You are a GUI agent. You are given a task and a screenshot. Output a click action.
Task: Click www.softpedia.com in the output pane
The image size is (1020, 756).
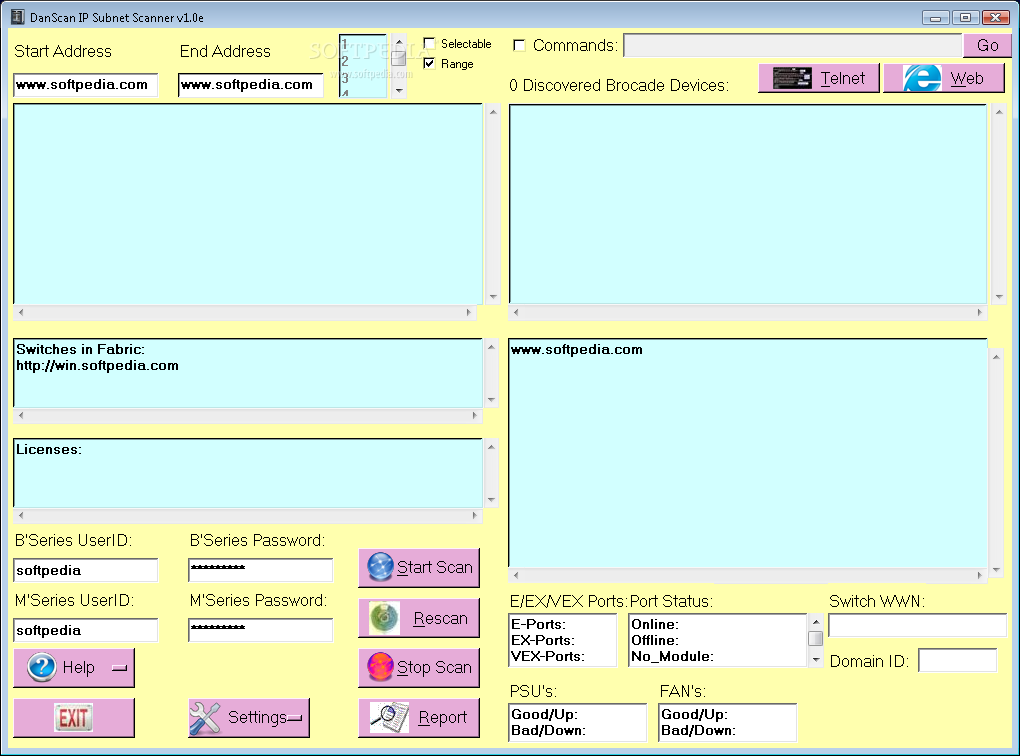coord(577,349)
